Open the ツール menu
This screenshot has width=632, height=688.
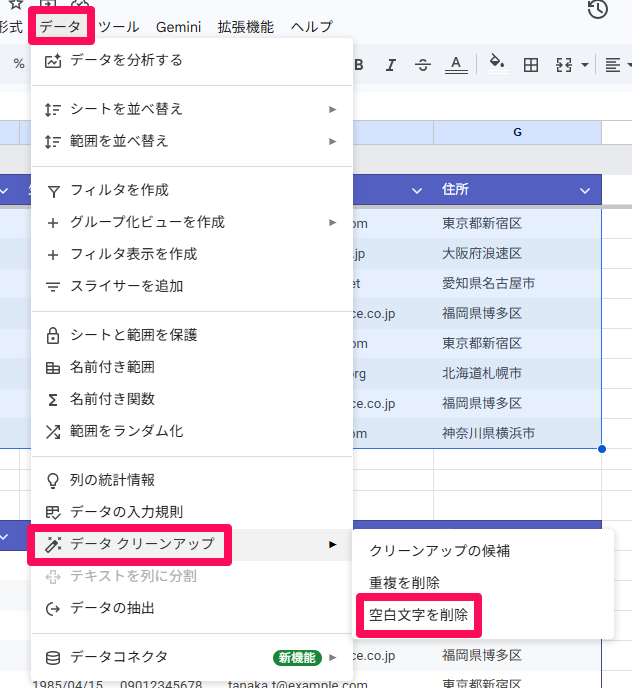point(118,27)
